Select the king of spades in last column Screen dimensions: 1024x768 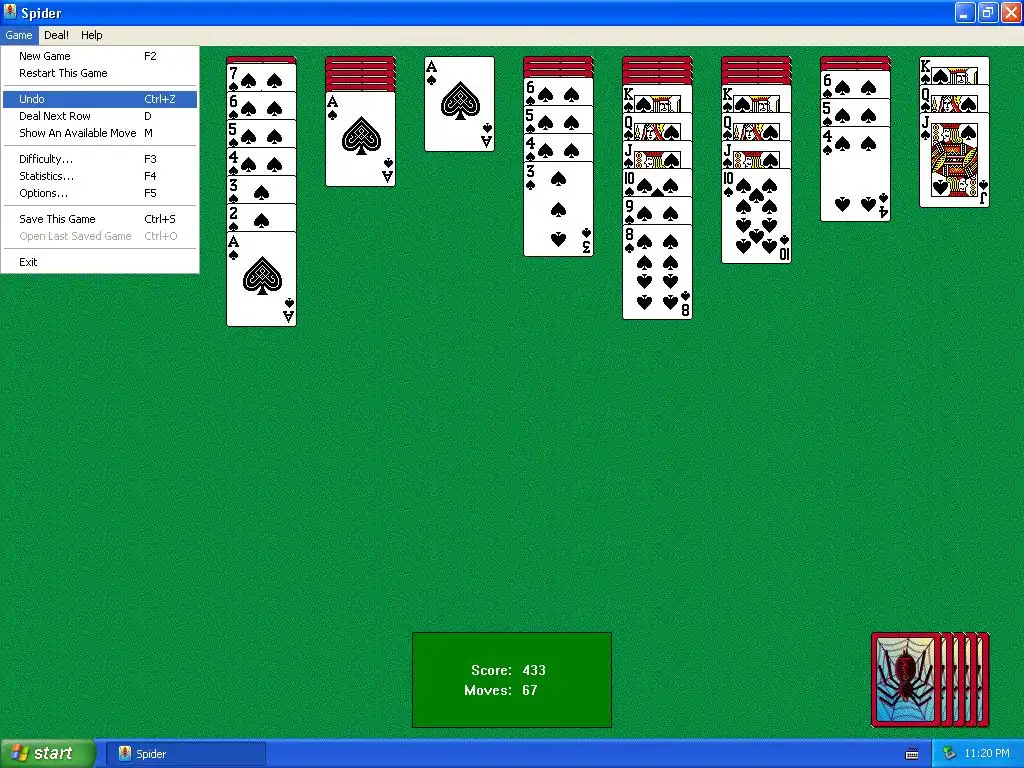(x=954, y=71)
